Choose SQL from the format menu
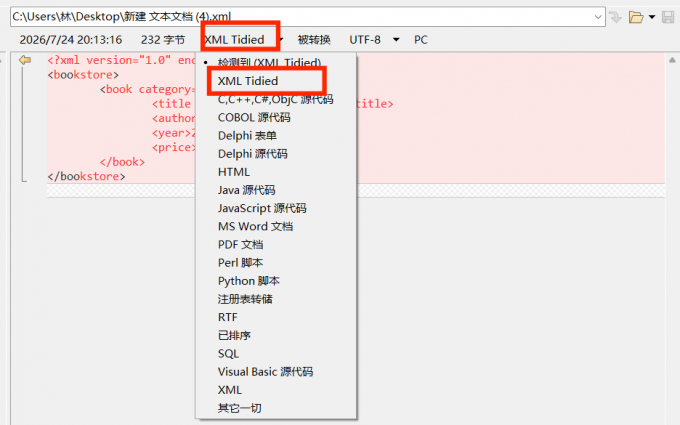 coord(229,354)
